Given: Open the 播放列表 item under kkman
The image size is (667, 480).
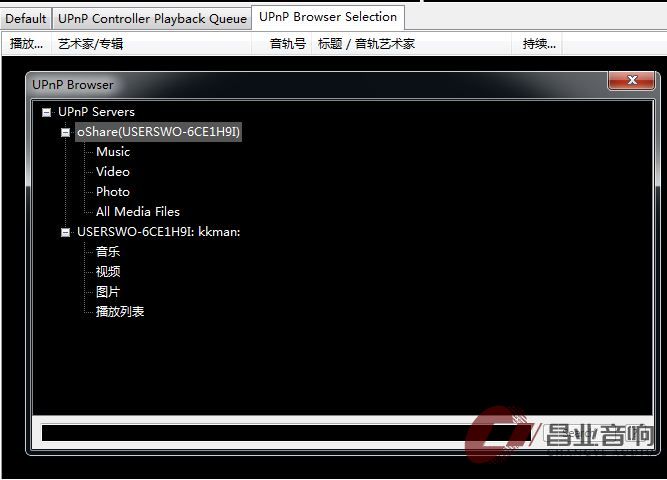Looking at the screenshot, I should point(120,311).
